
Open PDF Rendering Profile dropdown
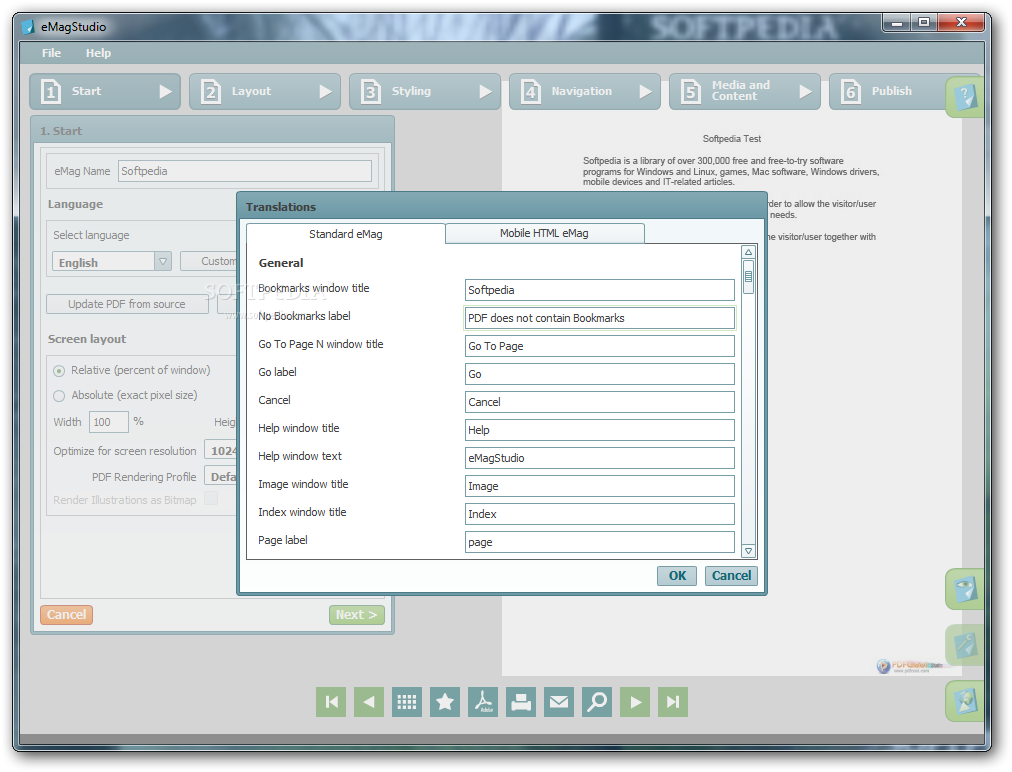point(221,476)
